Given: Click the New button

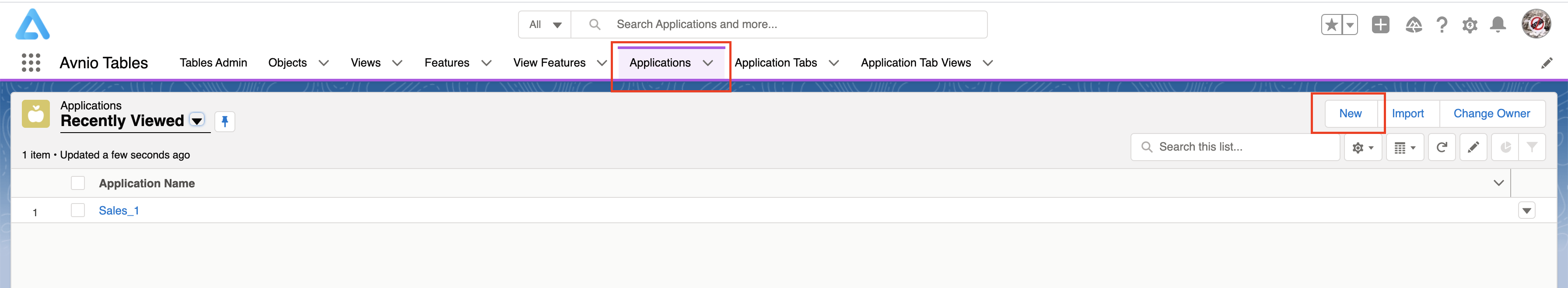Looking at the screenshot, I should click(x=1350, y=114).
